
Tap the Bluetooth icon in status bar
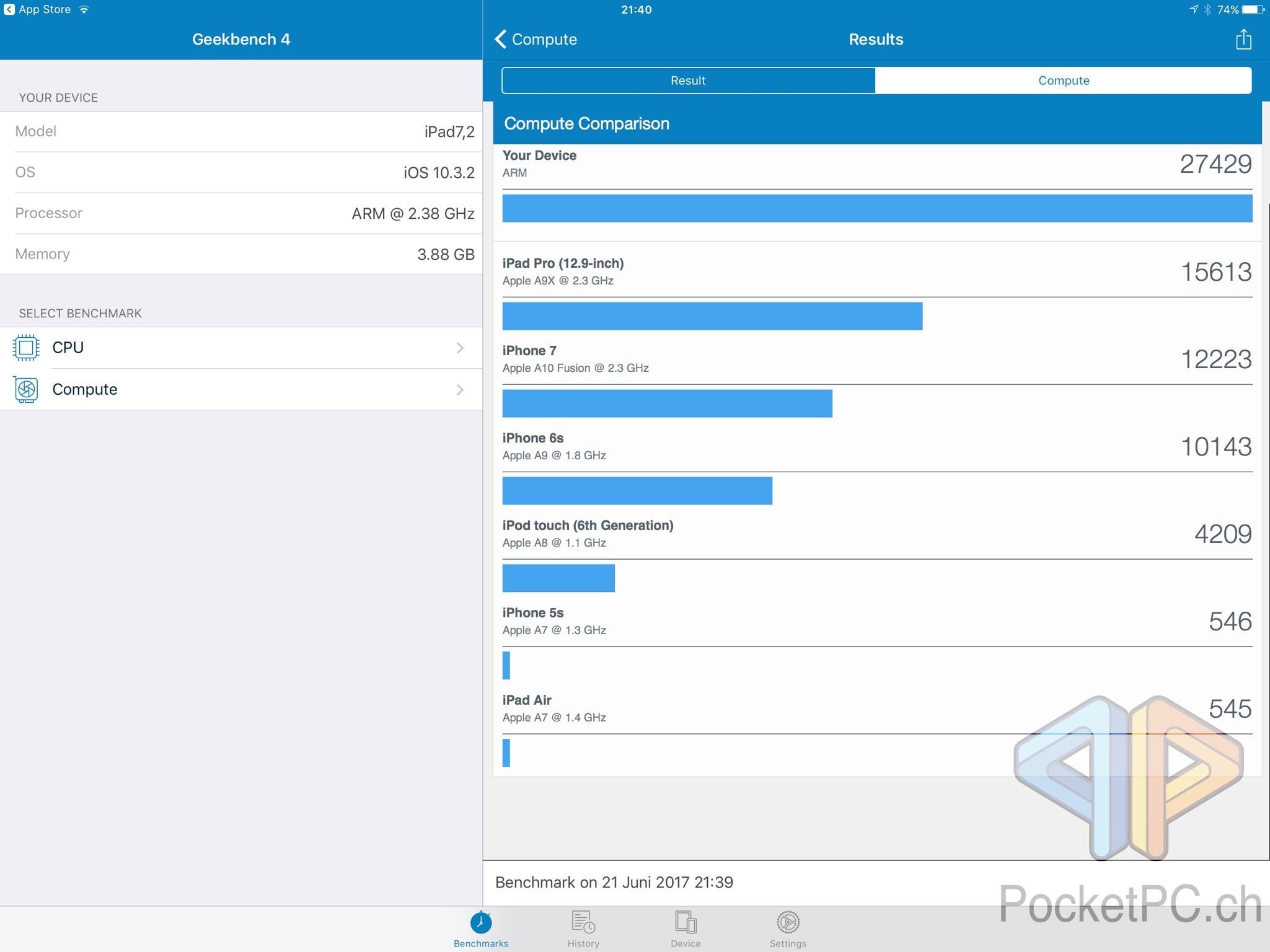point(1207,9)
